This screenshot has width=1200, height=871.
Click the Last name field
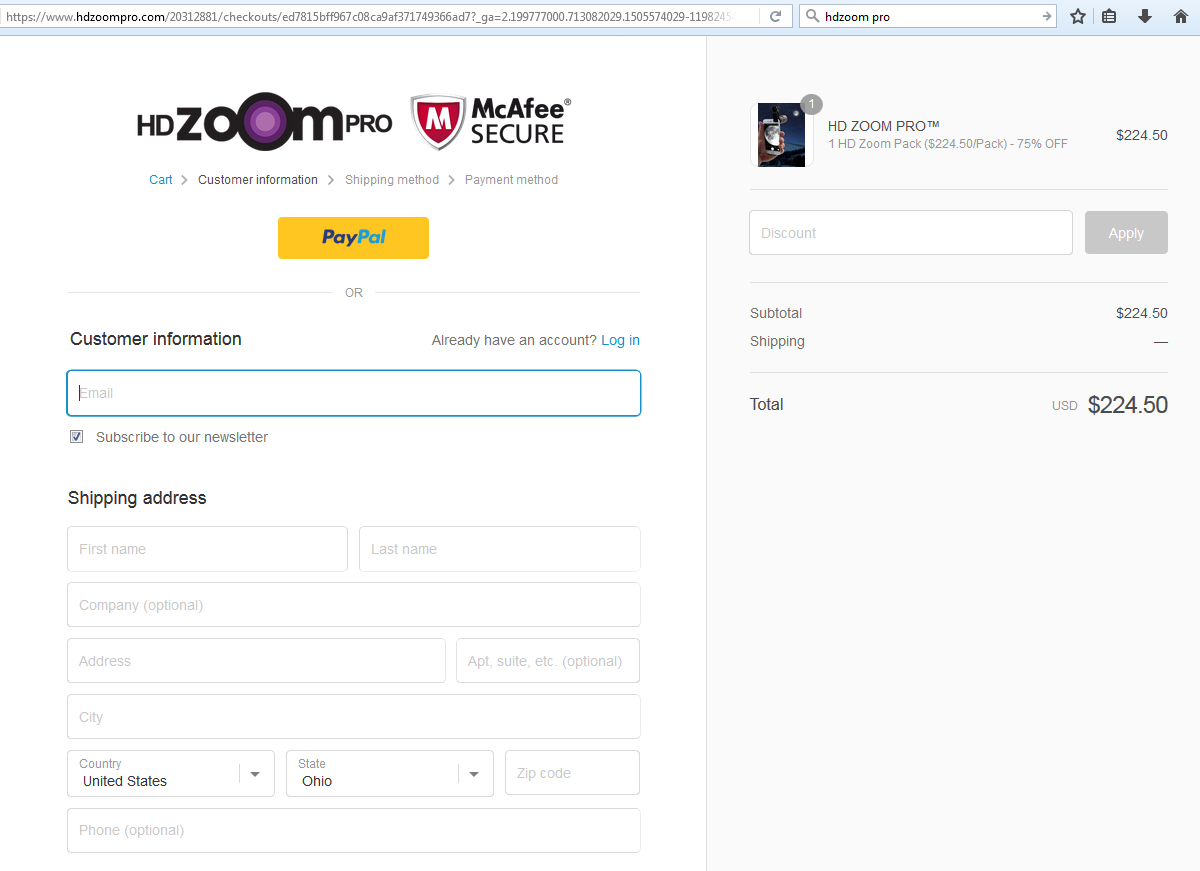point(500,549)
